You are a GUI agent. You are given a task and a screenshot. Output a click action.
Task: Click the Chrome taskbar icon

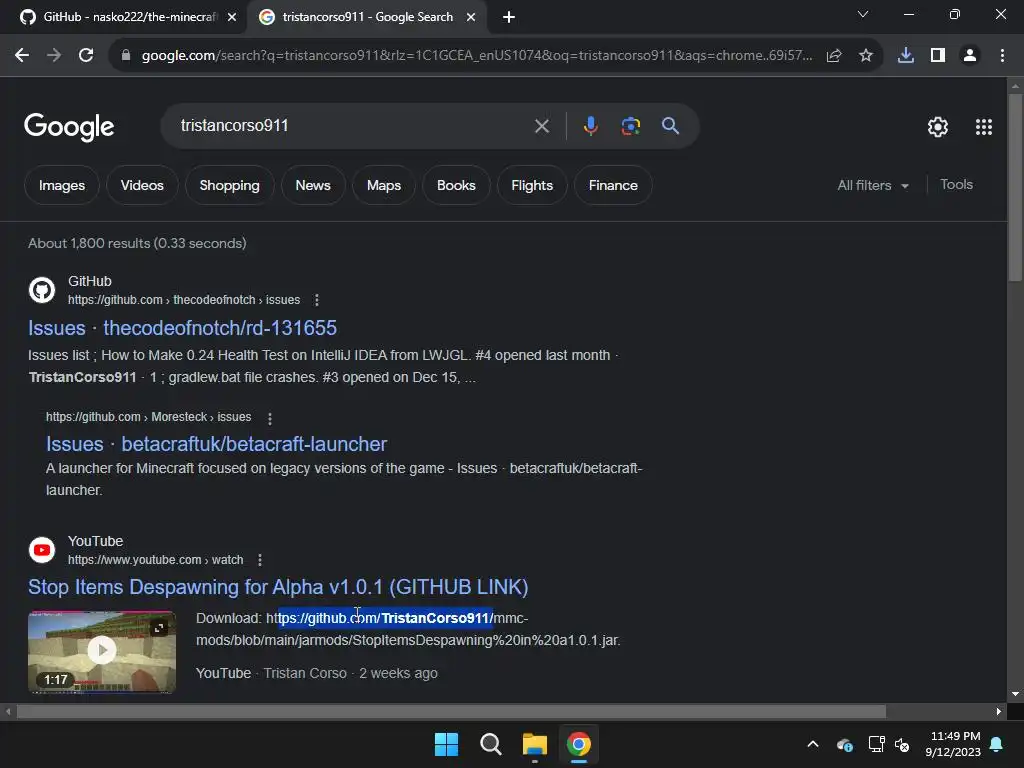(579, 744)
